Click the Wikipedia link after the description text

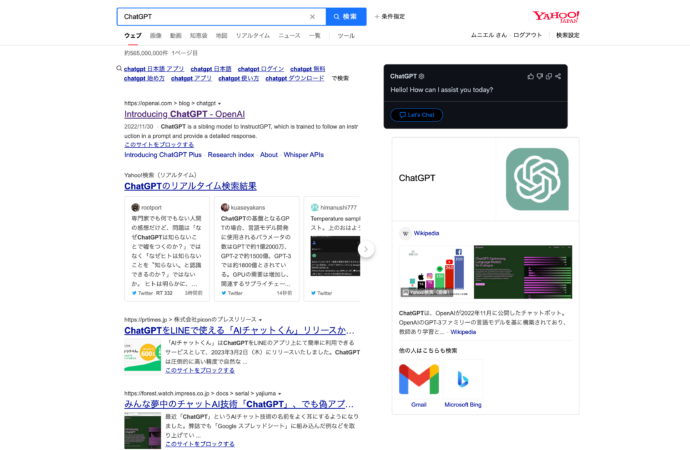[x=463, y=333]
